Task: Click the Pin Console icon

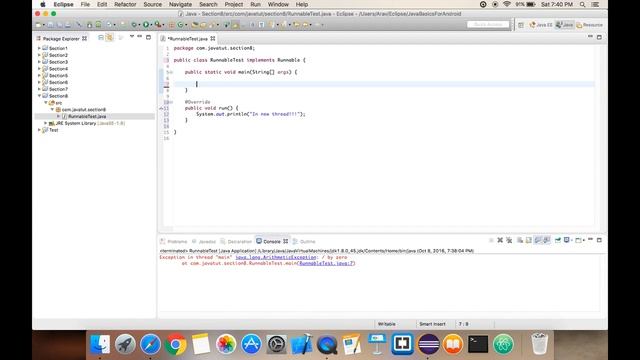Action: [558, 240]
